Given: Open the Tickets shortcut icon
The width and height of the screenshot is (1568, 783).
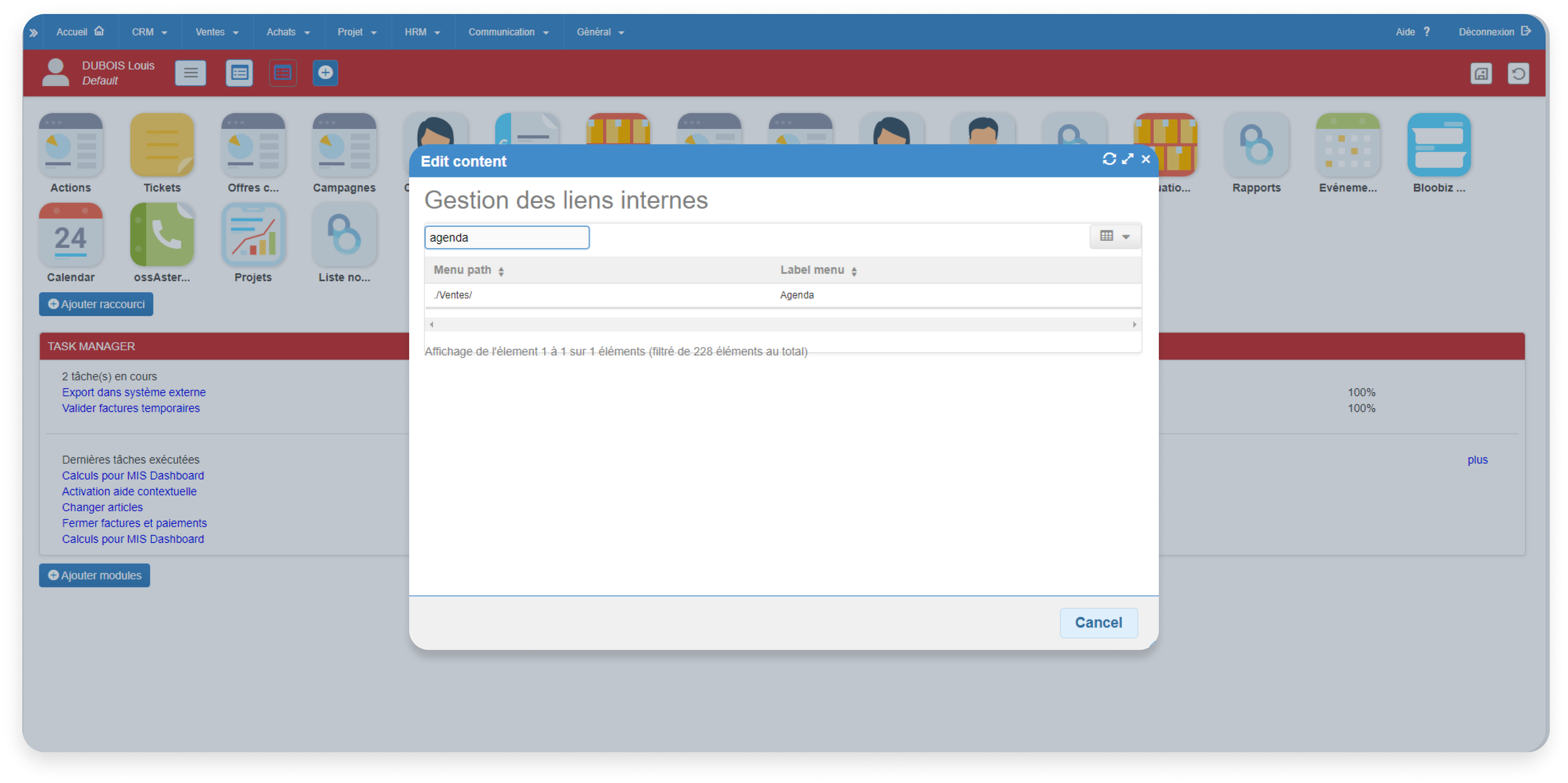Looking at the screenshot, I should [x=162, y=145].
